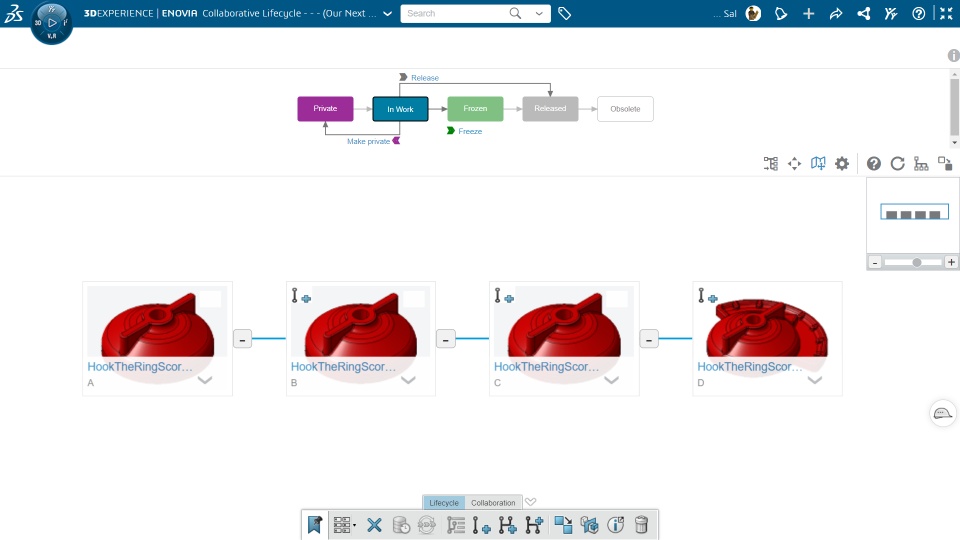The height and width of the screenshot is (540, 960).
Task: Expand revision A card chevron
Action: pyautogui.click(x=205, y=380)
